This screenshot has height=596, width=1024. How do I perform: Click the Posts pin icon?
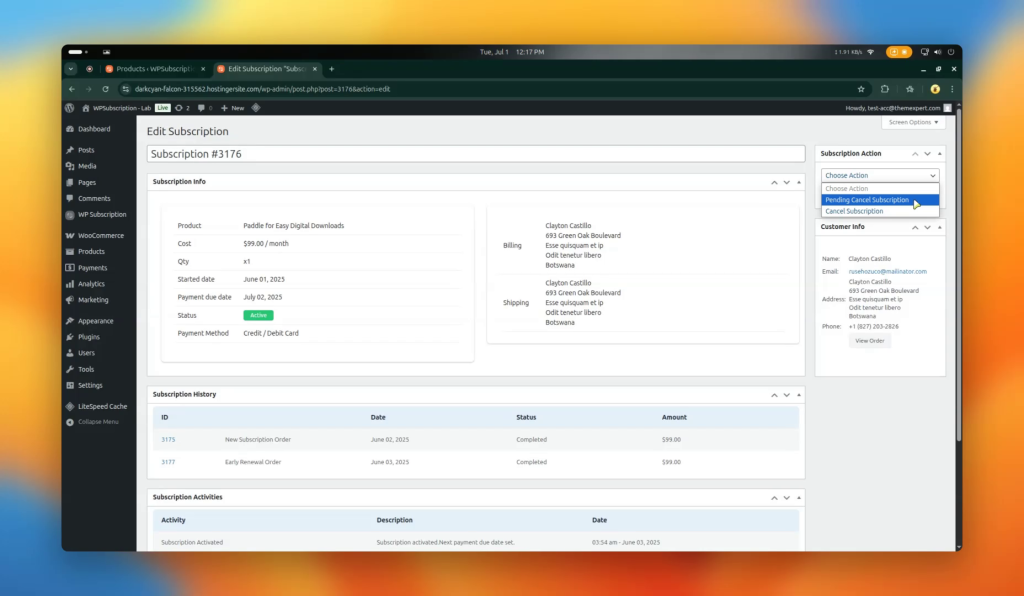70,150
